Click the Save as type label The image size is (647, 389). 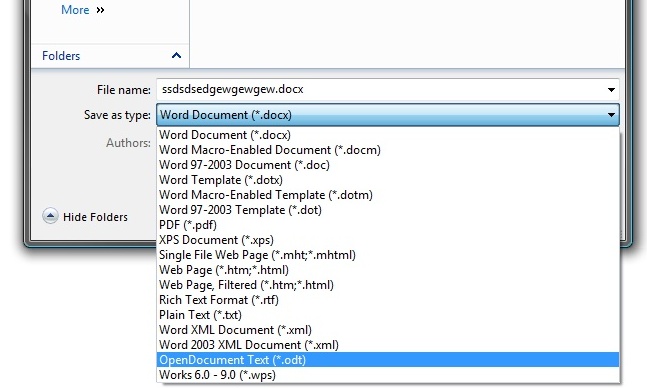coord(117,115)
